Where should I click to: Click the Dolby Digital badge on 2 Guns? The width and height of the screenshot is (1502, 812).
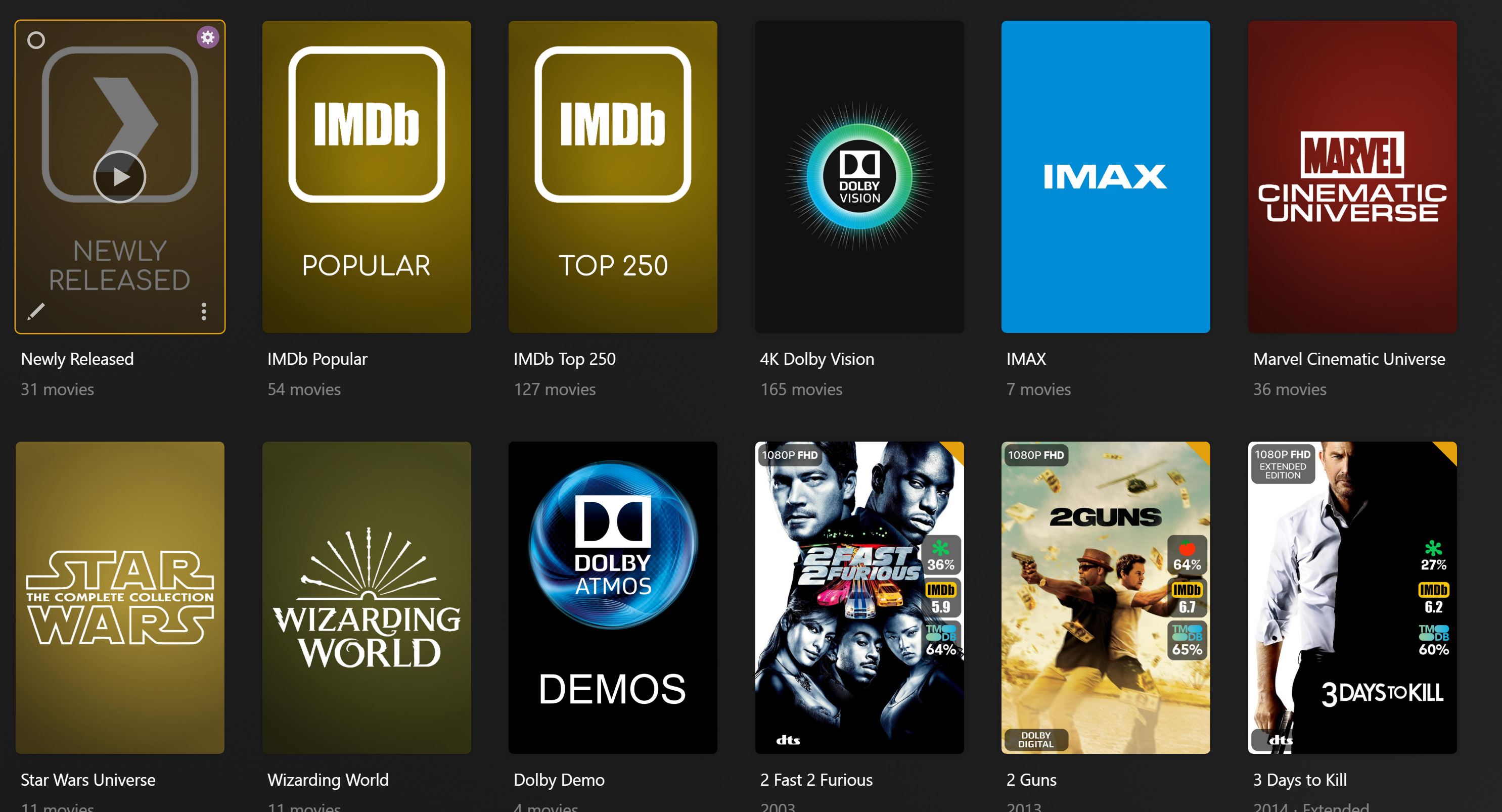(1035, 740)
